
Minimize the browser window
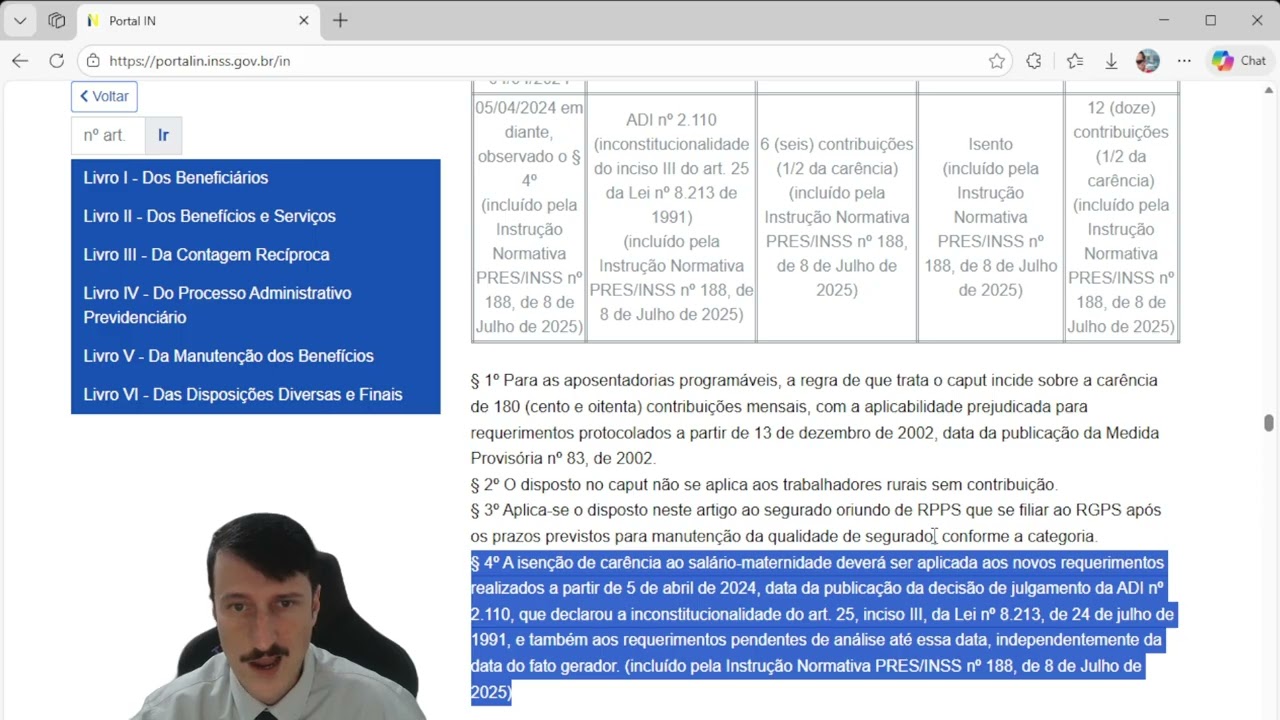click(x=1164, y=20)
